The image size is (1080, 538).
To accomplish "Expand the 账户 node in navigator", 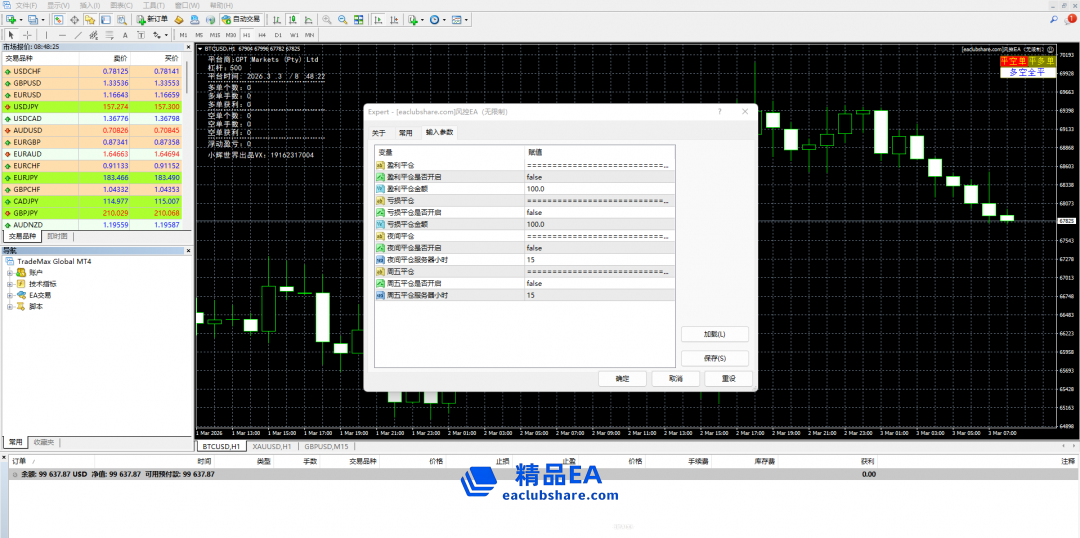I will (x=10, y=272).
